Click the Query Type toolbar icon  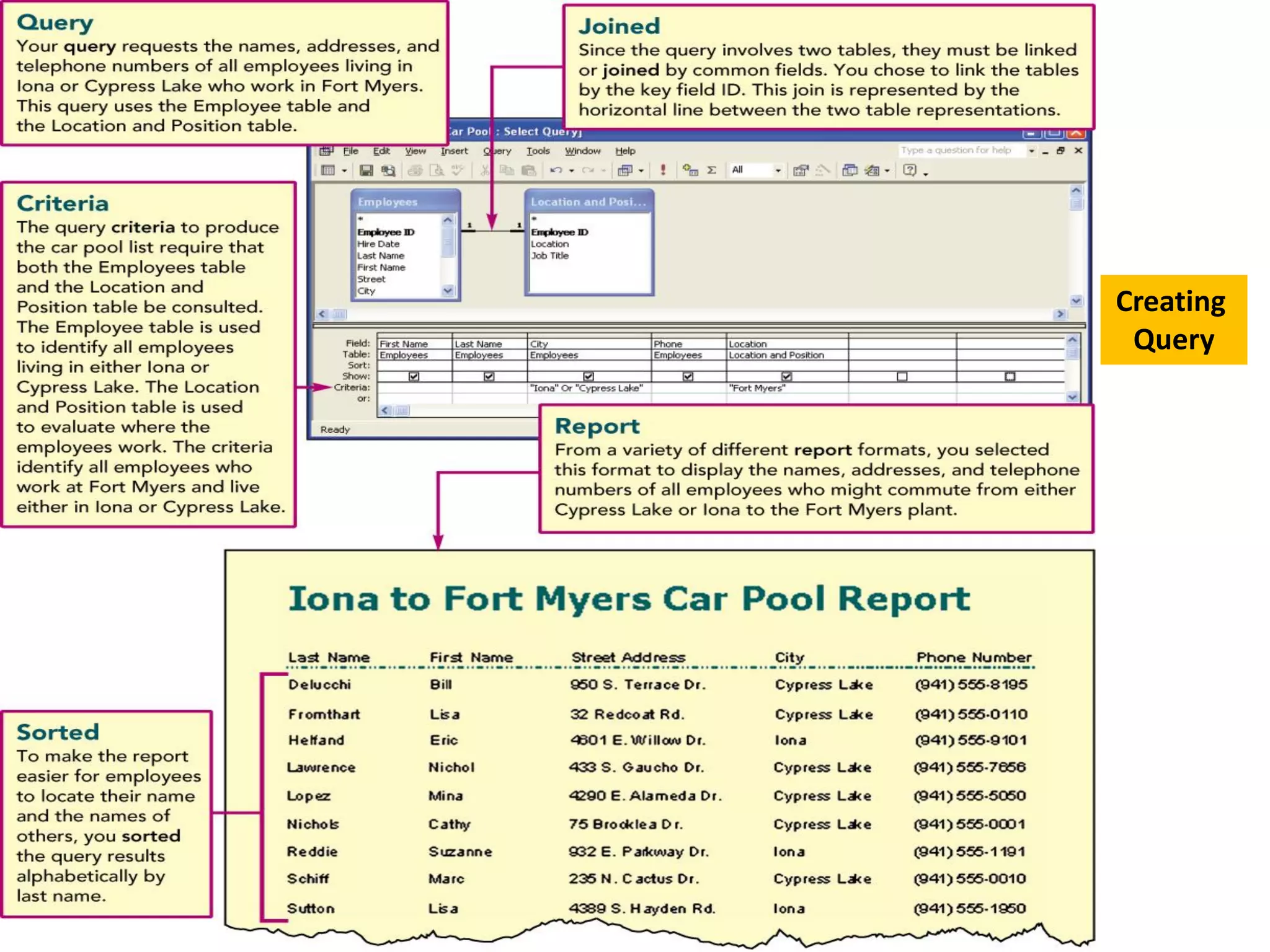pyautogui.click(x=625, y=170)
